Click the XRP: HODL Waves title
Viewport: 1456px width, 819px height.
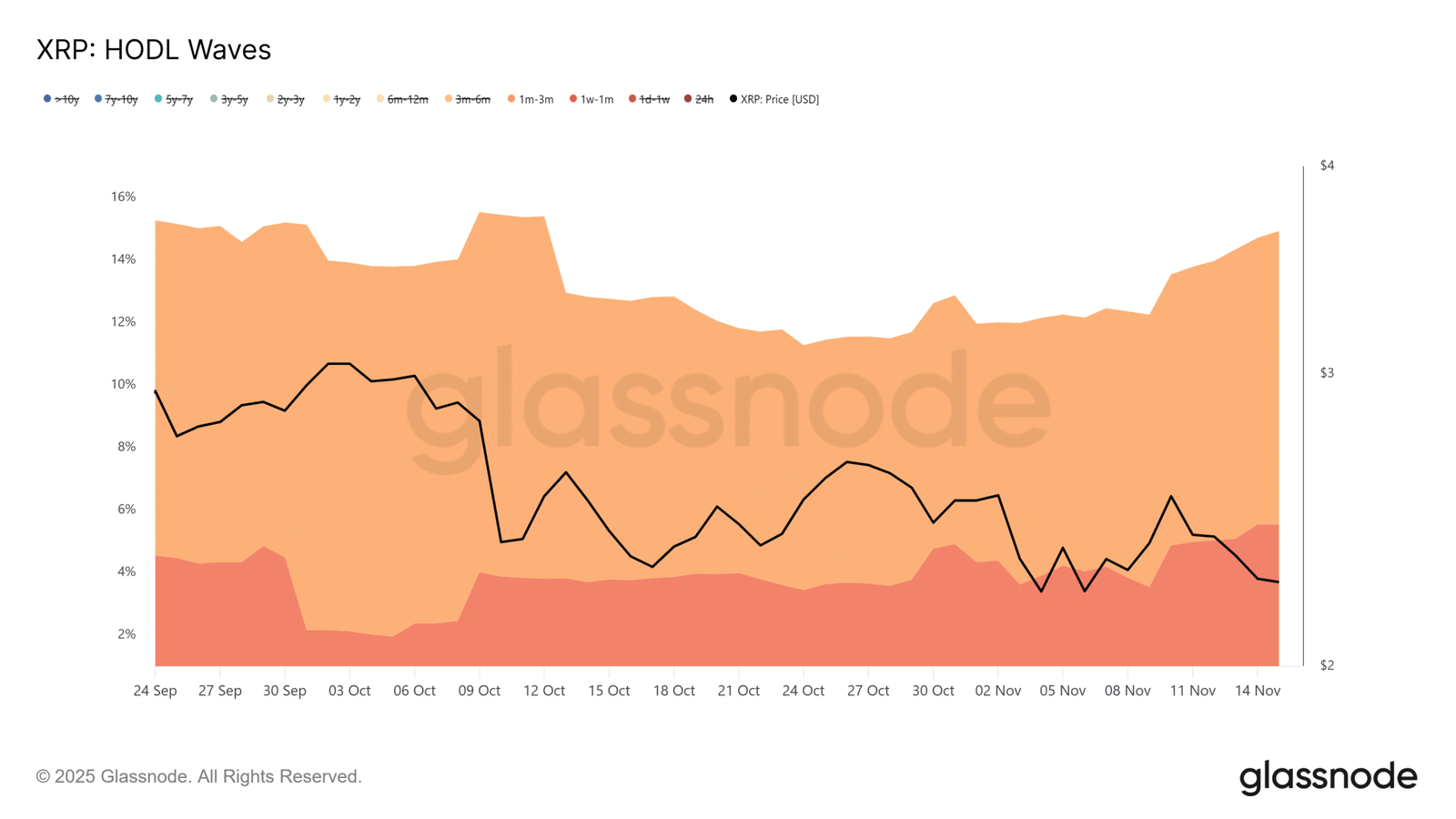(154, 50)
